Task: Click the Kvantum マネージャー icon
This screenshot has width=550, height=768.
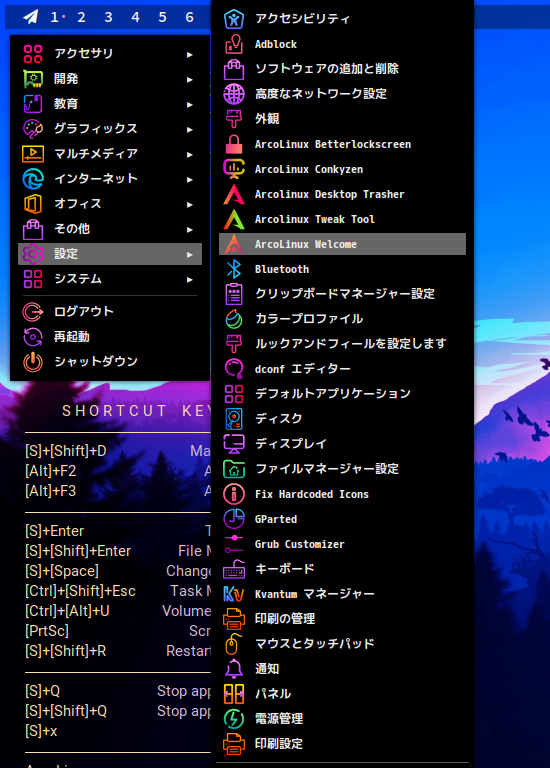Action: pyautogui.click(x=234, y=594)
